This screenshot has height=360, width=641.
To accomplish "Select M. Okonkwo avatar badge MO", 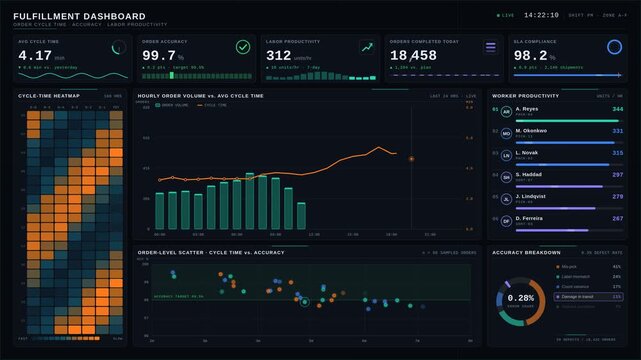I will point(506,134).
